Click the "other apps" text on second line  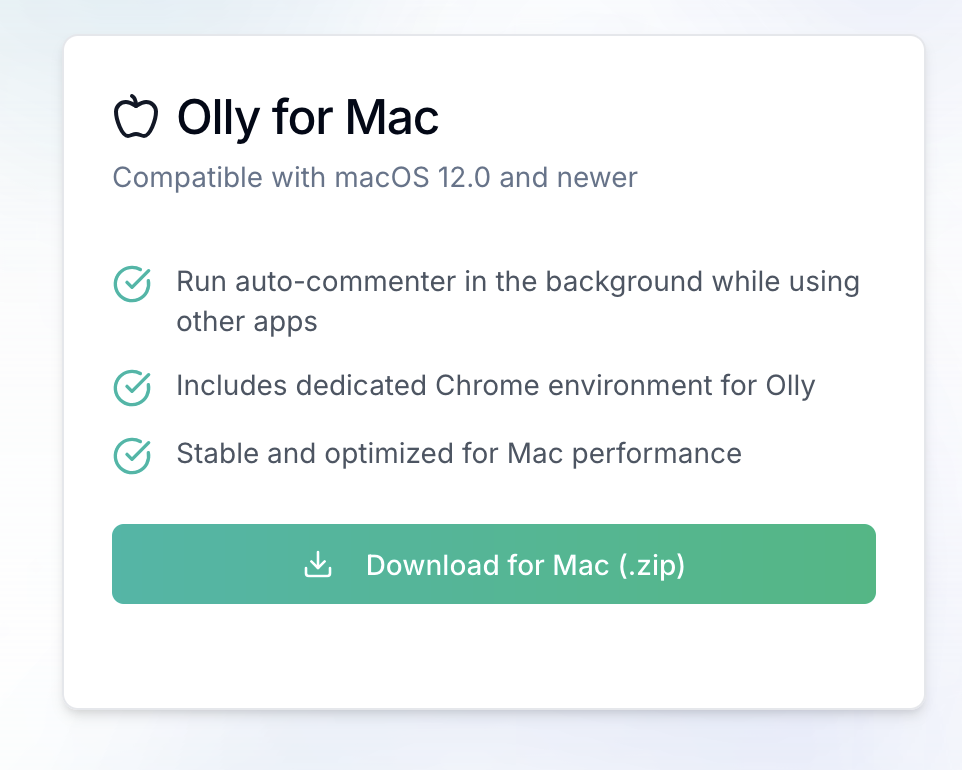tap(246, 322)
